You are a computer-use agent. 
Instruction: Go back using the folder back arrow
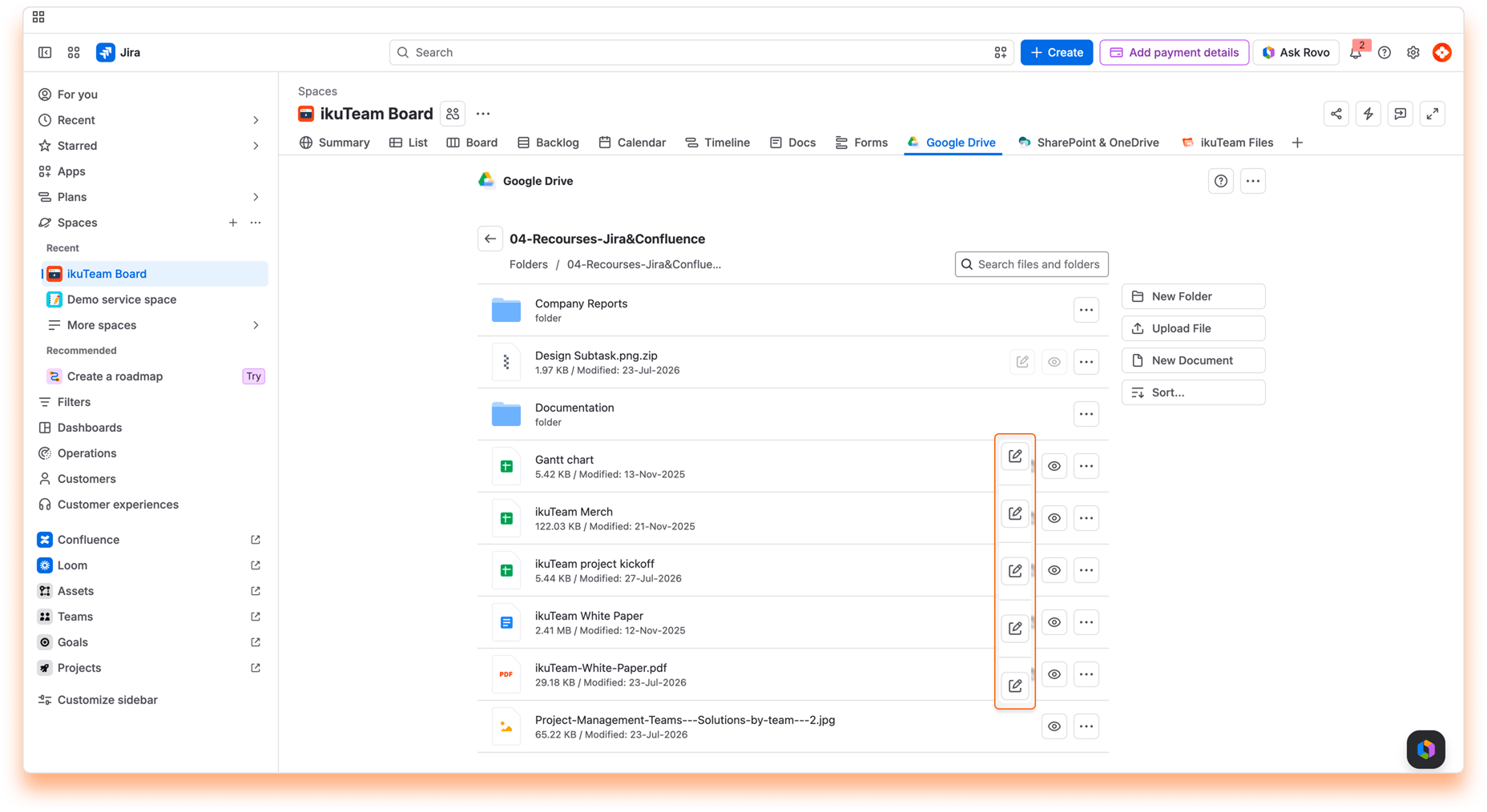point(490,239)
